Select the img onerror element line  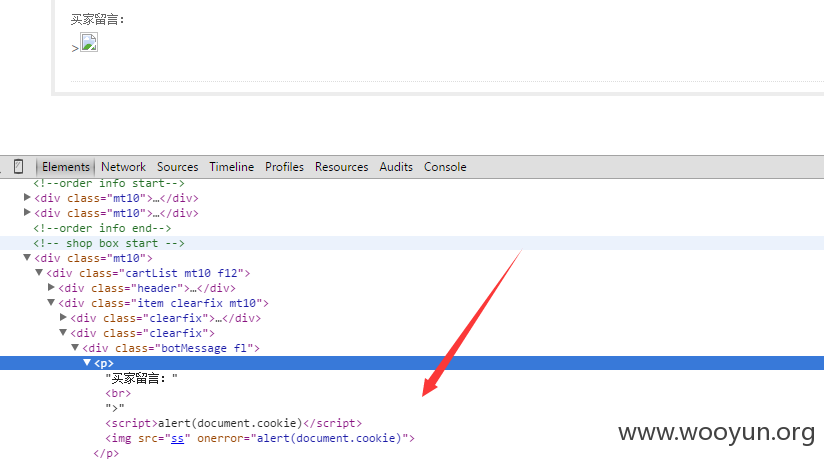tap(260, 438)
